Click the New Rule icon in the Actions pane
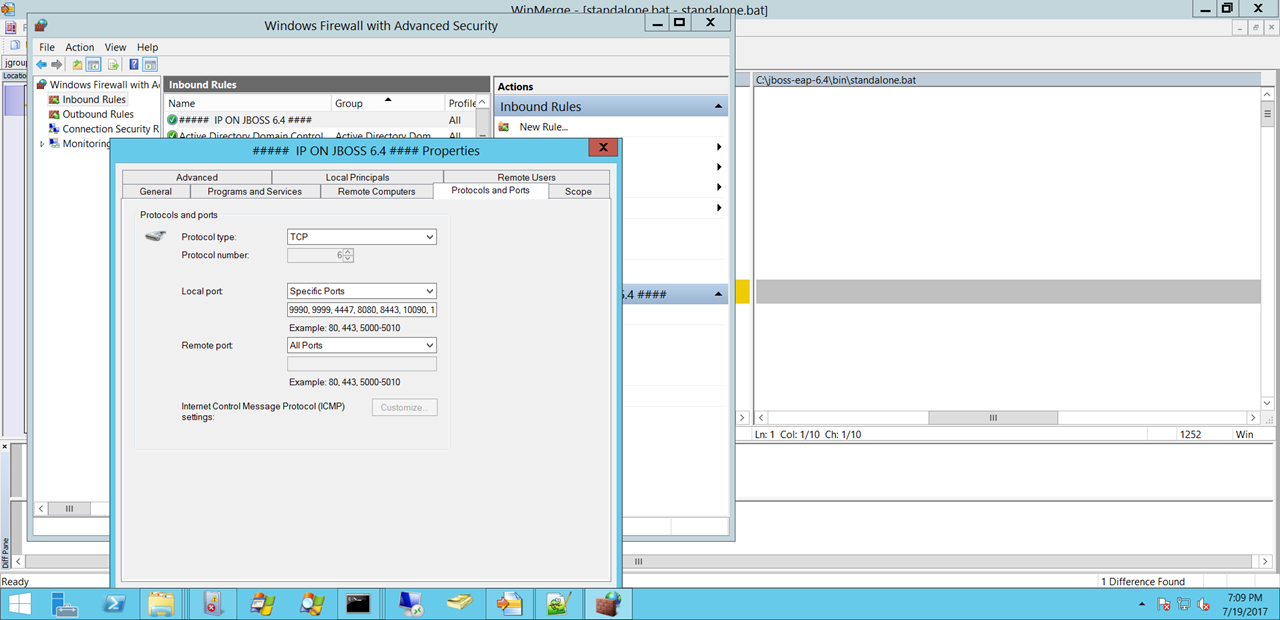This screenshot has width=1280, height=620. coord(504,127)
